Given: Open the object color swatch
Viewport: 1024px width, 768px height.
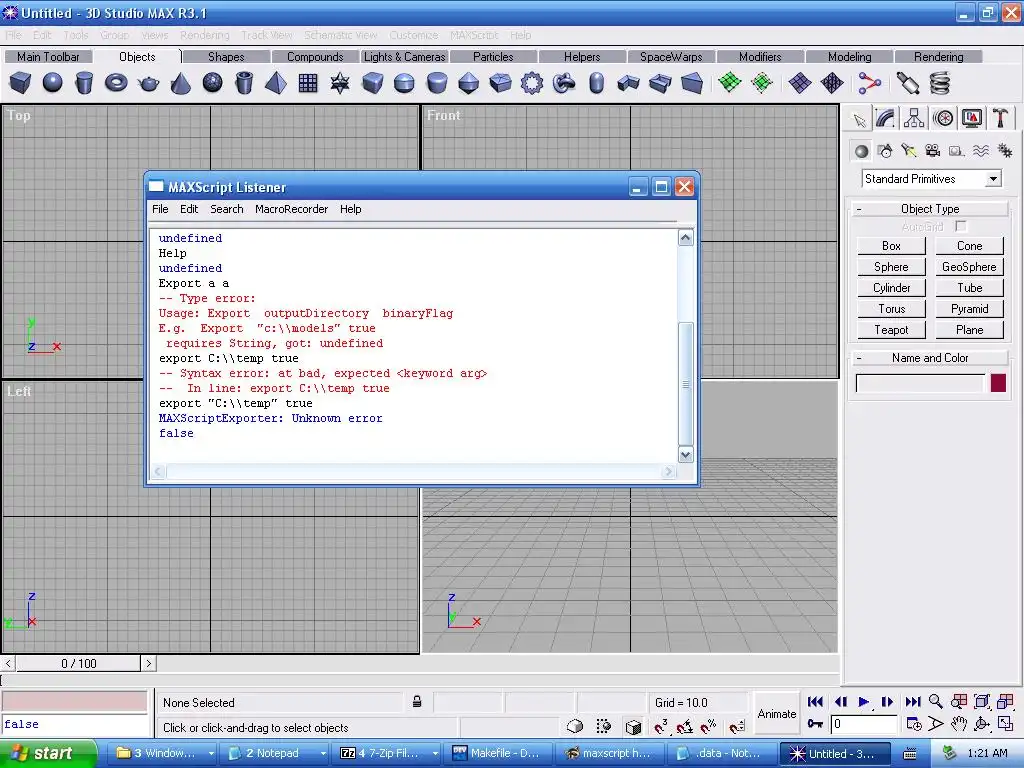Looking at the screenshot, I should pos(998,383).
